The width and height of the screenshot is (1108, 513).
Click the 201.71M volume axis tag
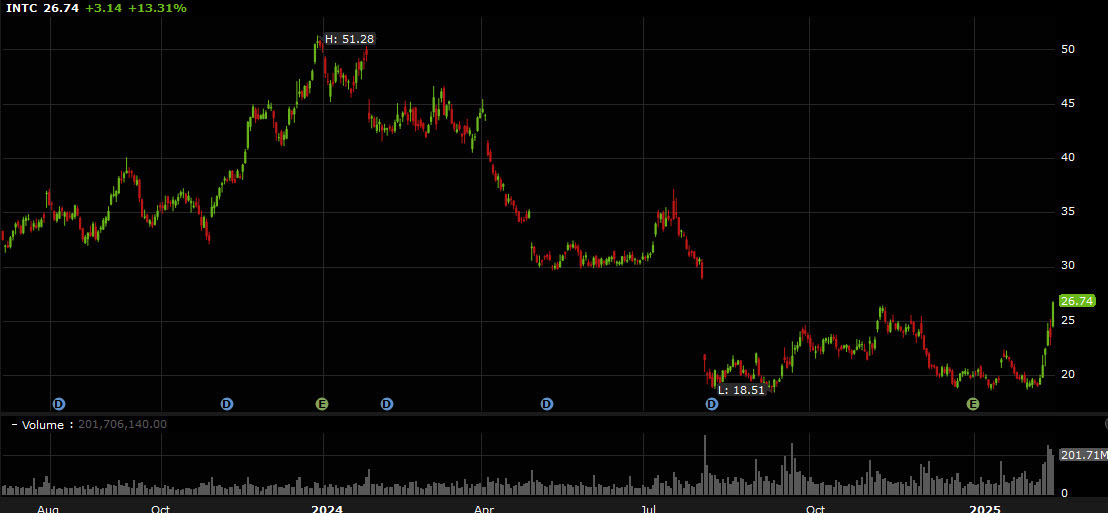click(x=1083, y=455)
